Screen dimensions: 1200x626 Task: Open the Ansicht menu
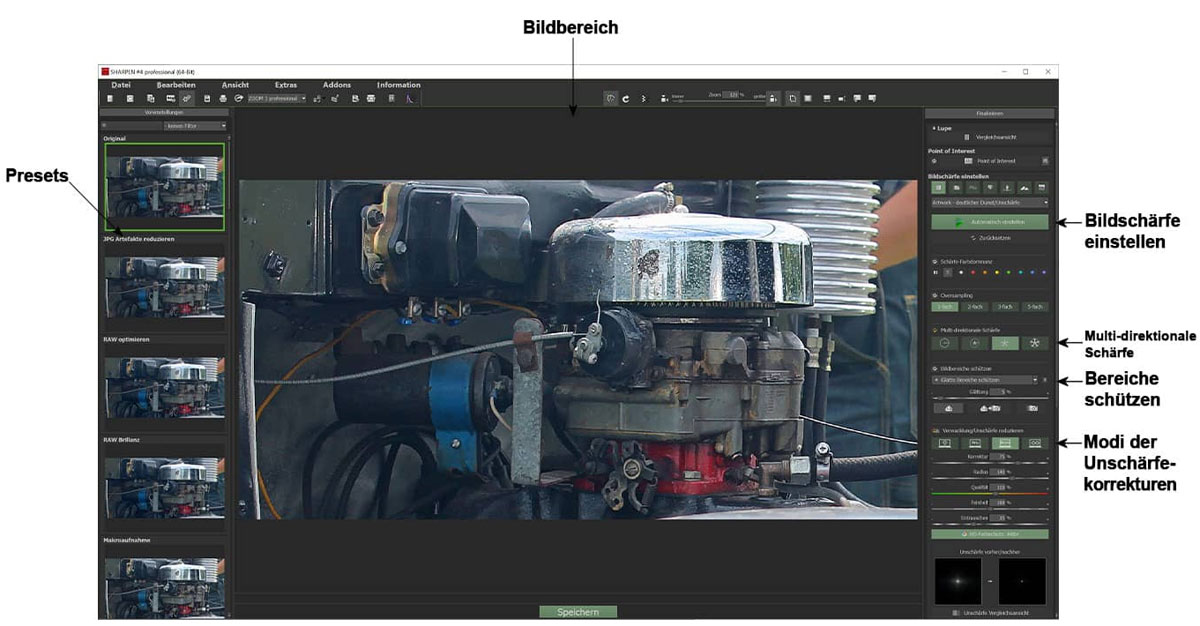[235, 85]
